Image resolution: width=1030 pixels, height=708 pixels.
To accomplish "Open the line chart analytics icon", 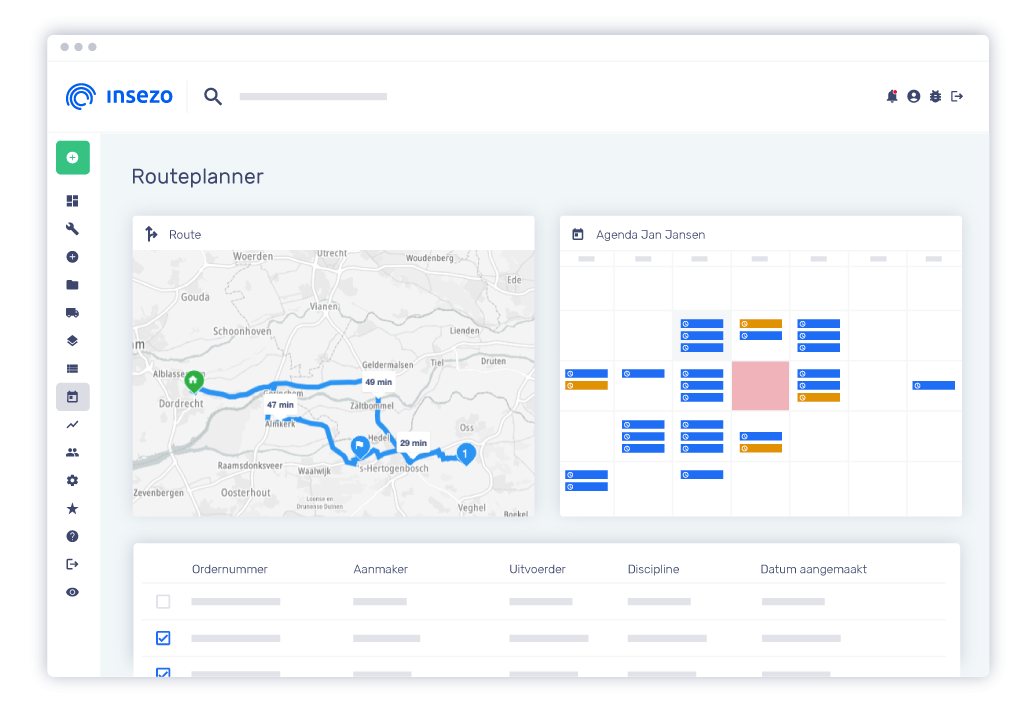I will 72,425.
